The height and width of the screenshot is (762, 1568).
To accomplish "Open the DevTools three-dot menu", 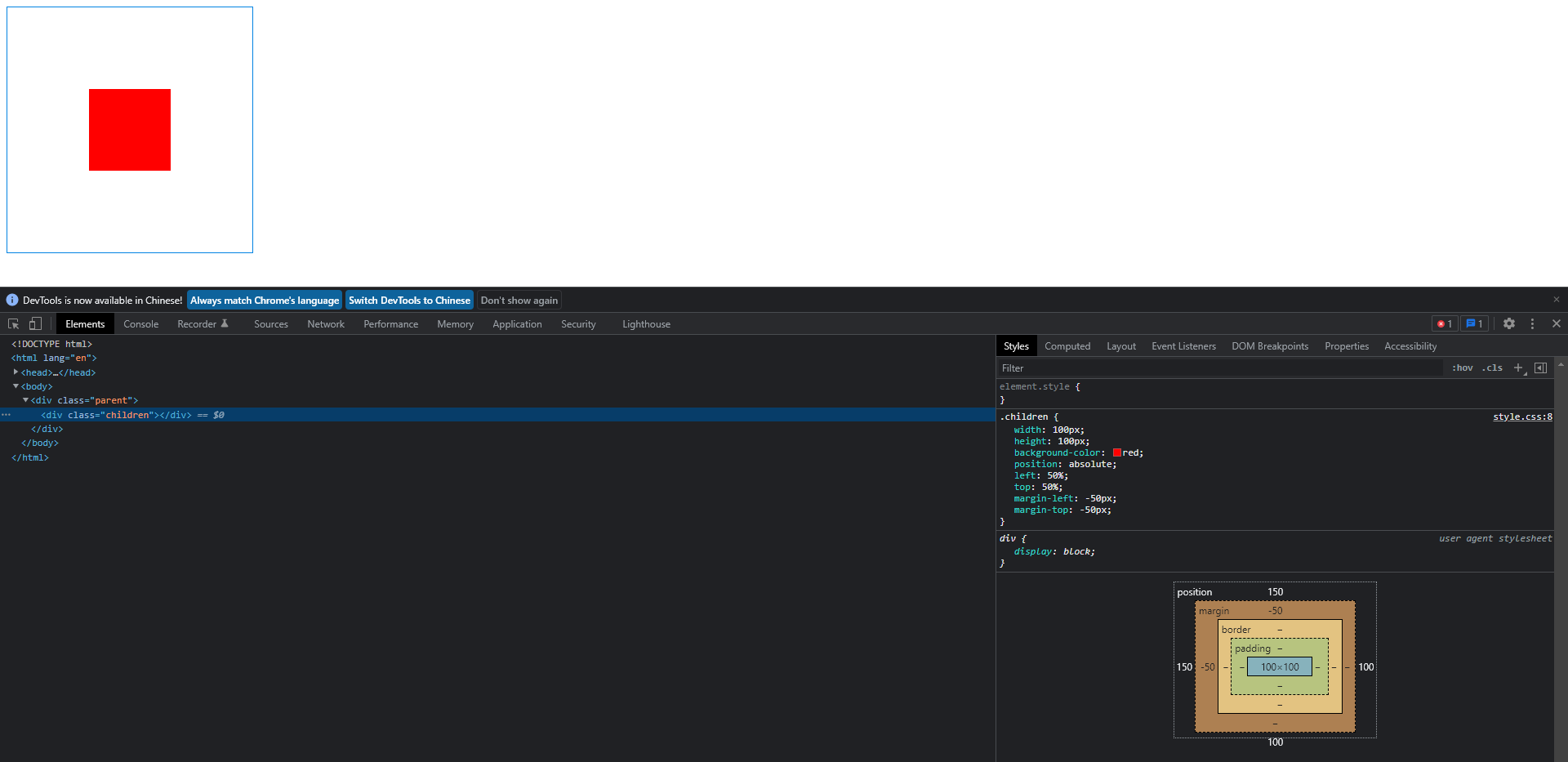I will (x=1533, y=324).
